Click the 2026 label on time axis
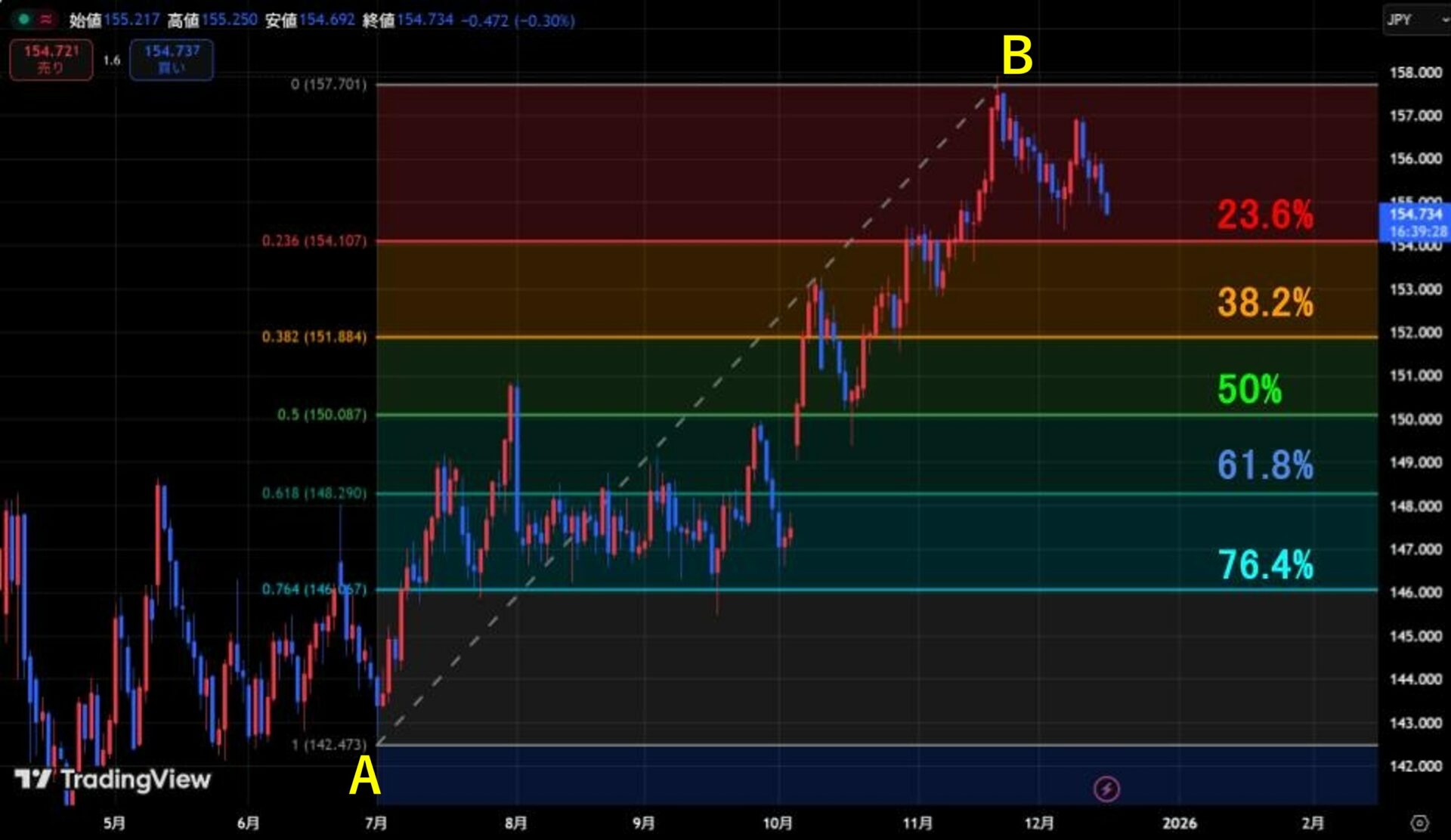1451x840 pixels. point(1179,823)
